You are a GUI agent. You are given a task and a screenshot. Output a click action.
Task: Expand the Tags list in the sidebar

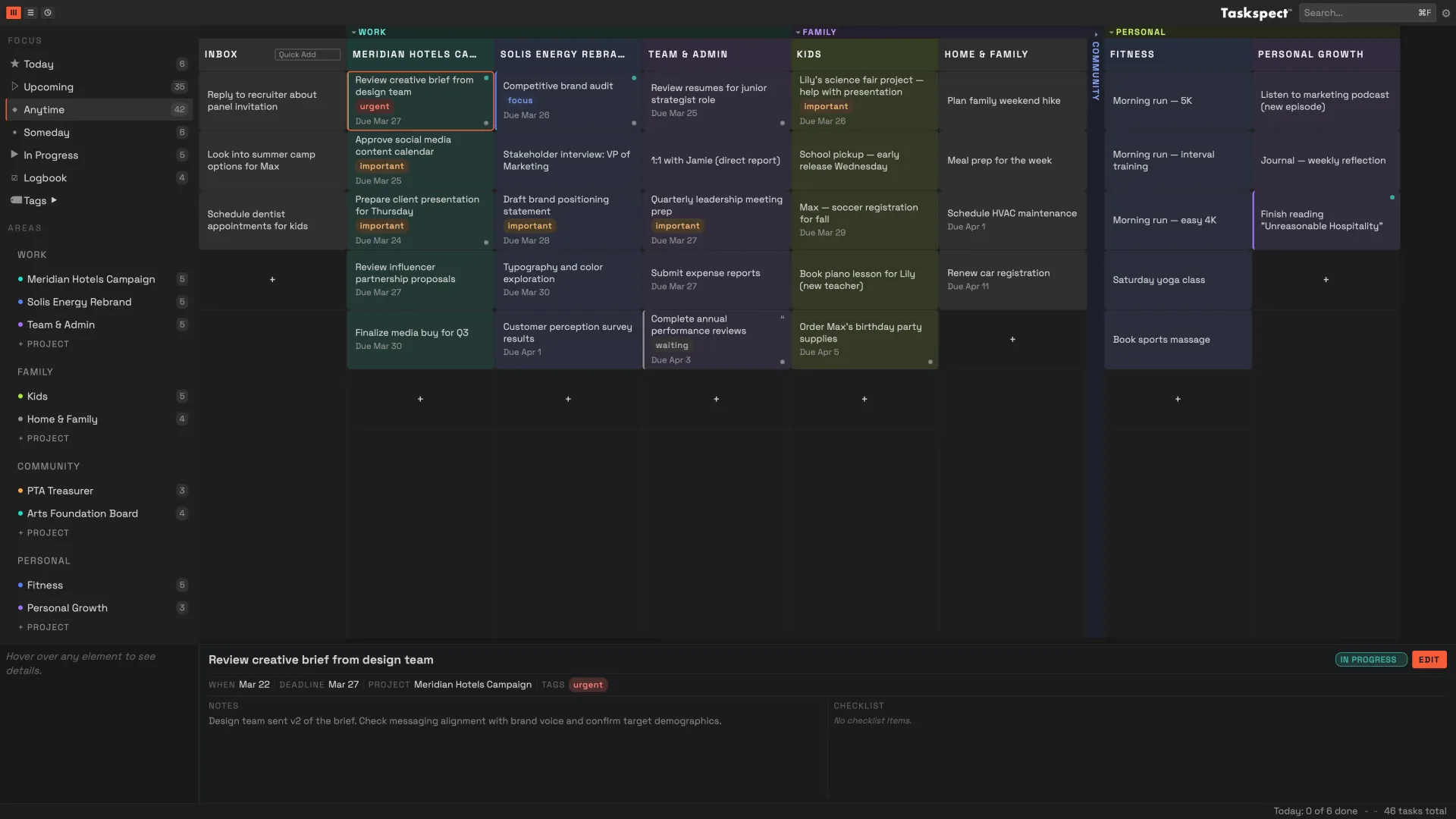click(54, 200)
